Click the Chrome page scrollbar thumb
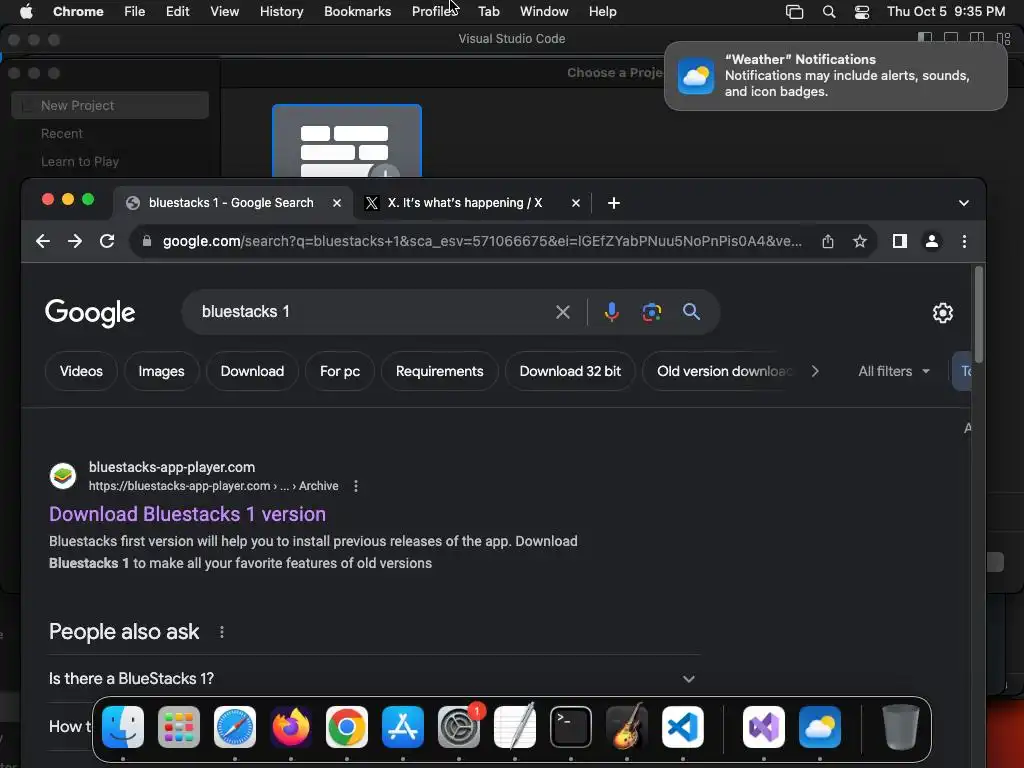This screenshot has height=768, width=1024. pyautogui.click(x=978, y=314)
